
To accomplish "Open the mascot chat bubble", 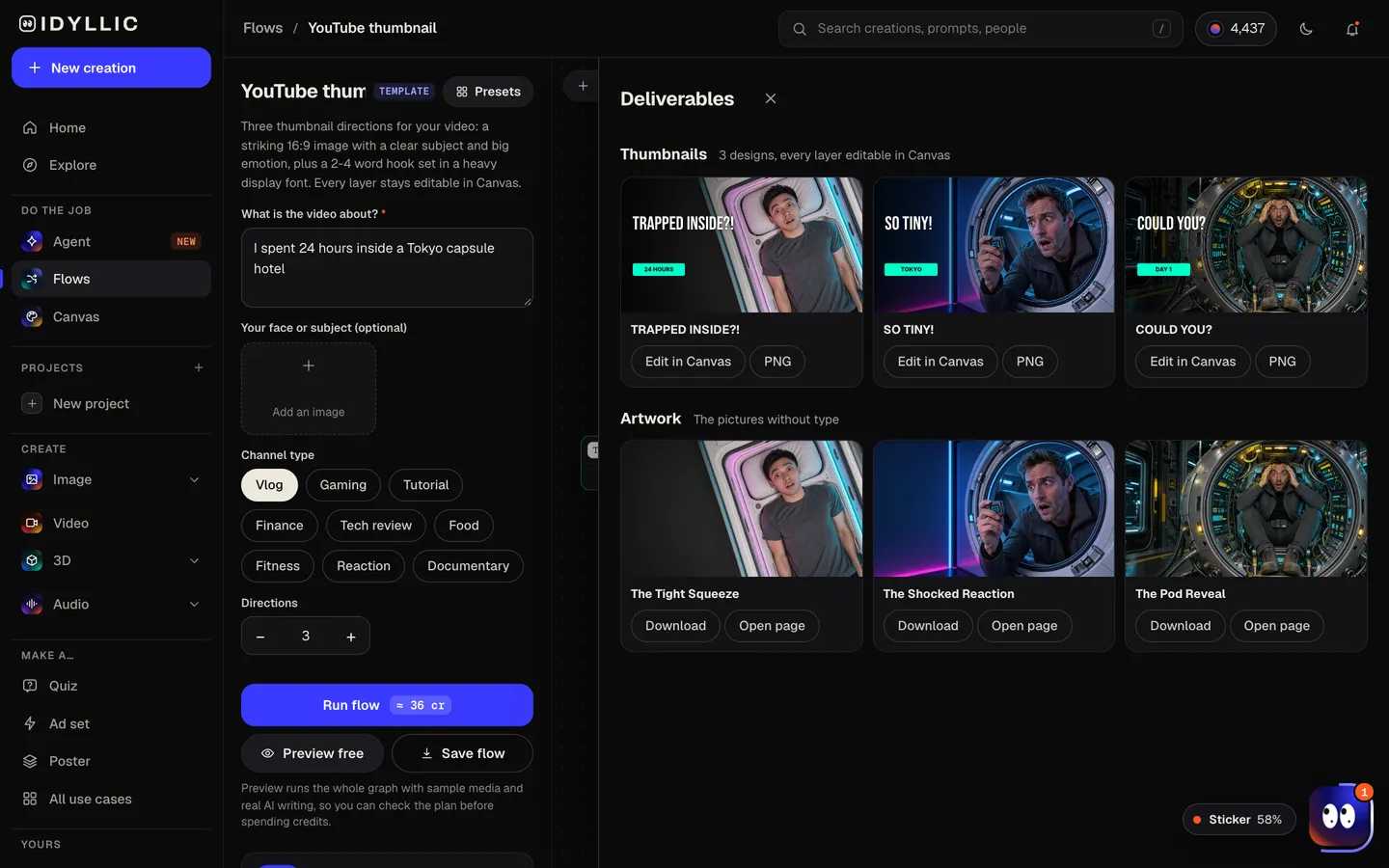I will 1340,817.
